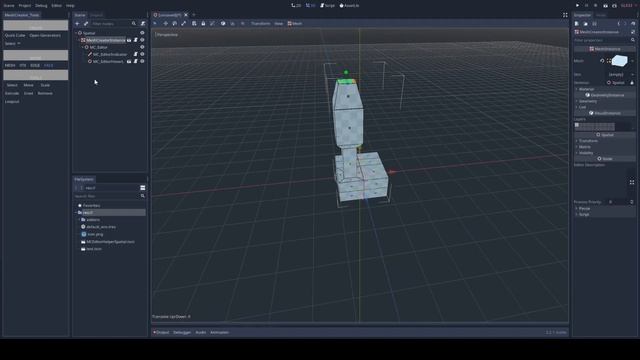Select the MeshCreator_Tools dock tab
The width and height of the screenshot is (640, 360).
coord(22,15)
